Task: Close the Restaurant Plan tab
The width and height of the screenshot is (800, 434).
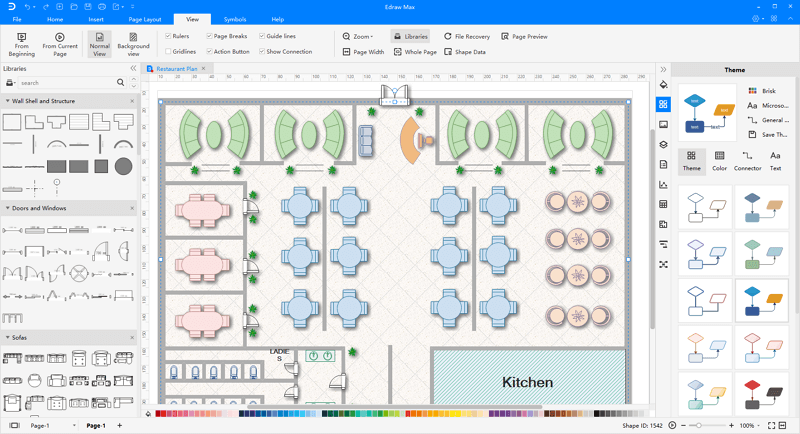Action: (x=204, y=68)
